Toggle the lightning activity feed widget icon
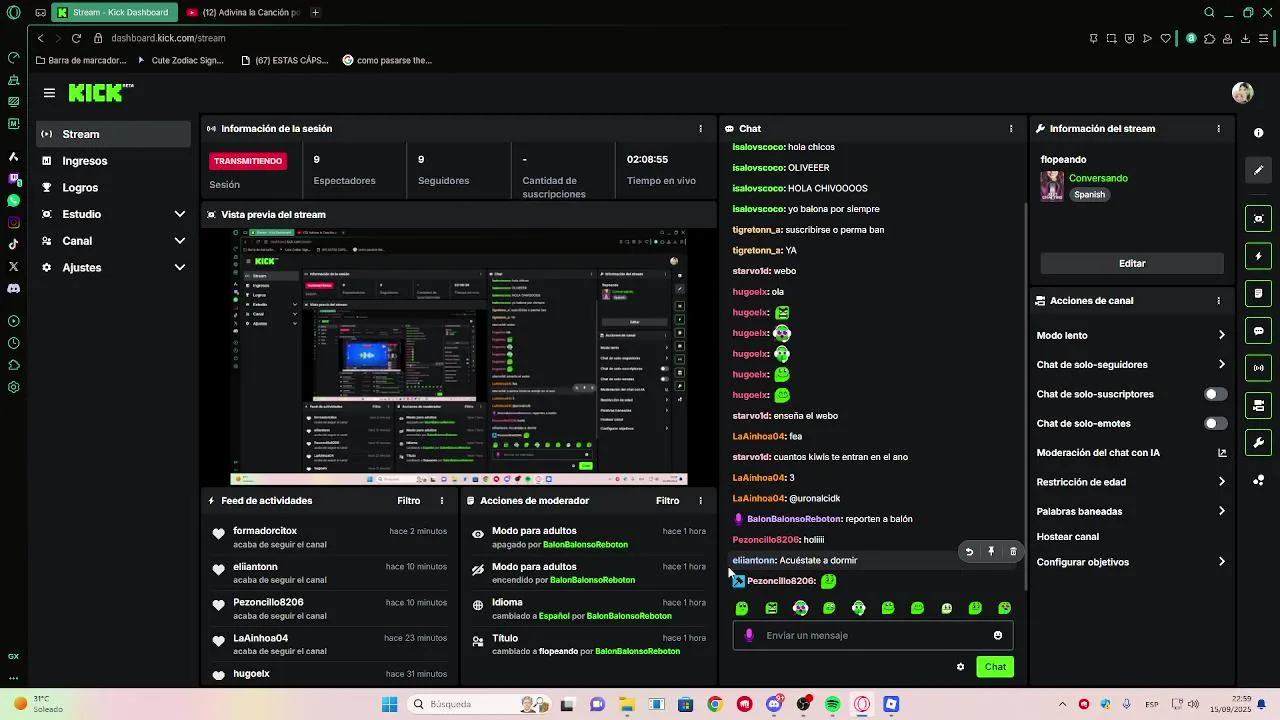Screen dimensions: 1280x720 (x=1258, y=256)
